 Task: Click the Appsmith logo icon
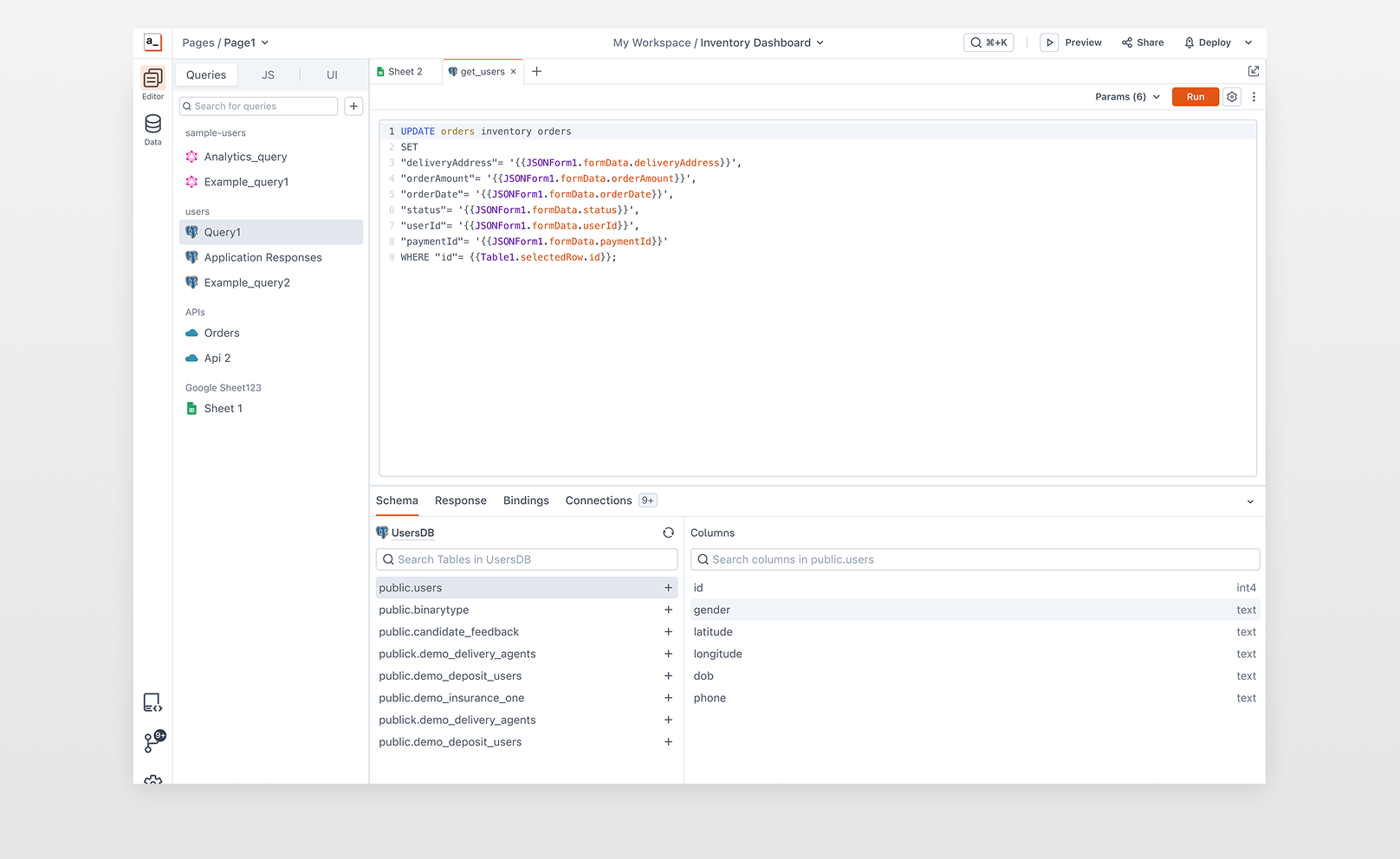152,42
